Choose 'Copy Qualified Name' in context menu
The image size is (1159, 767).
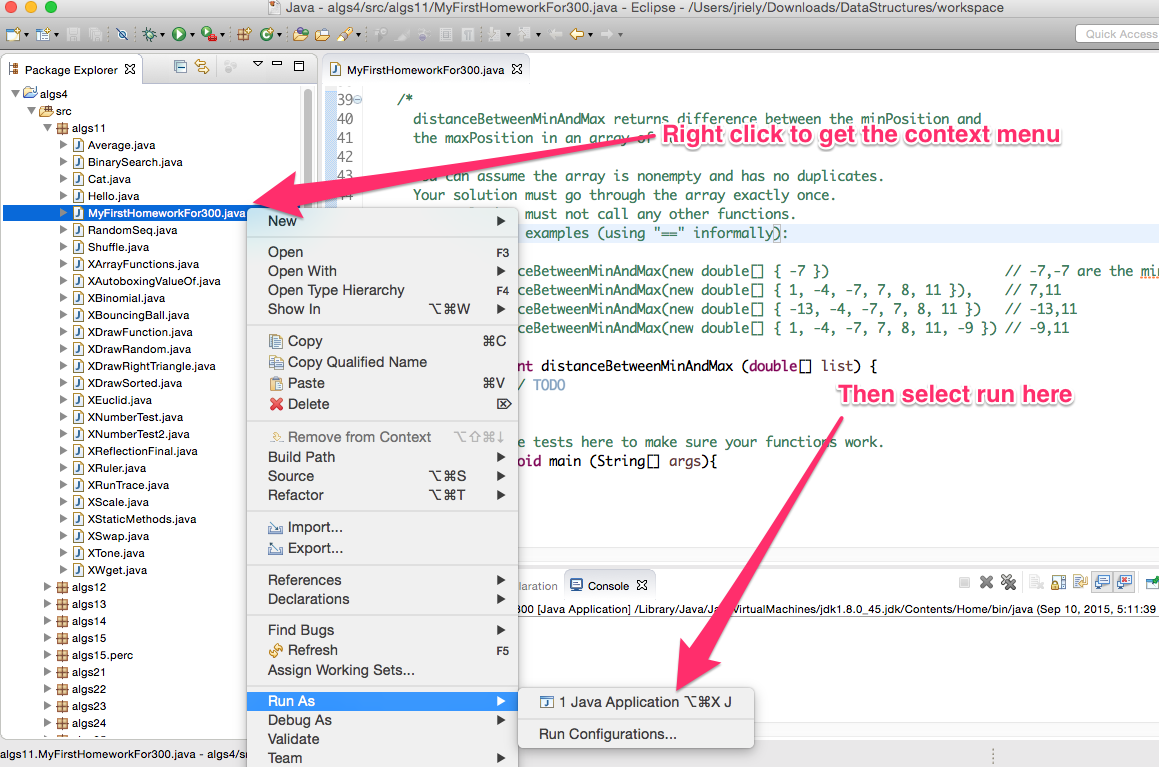(357, 362)
